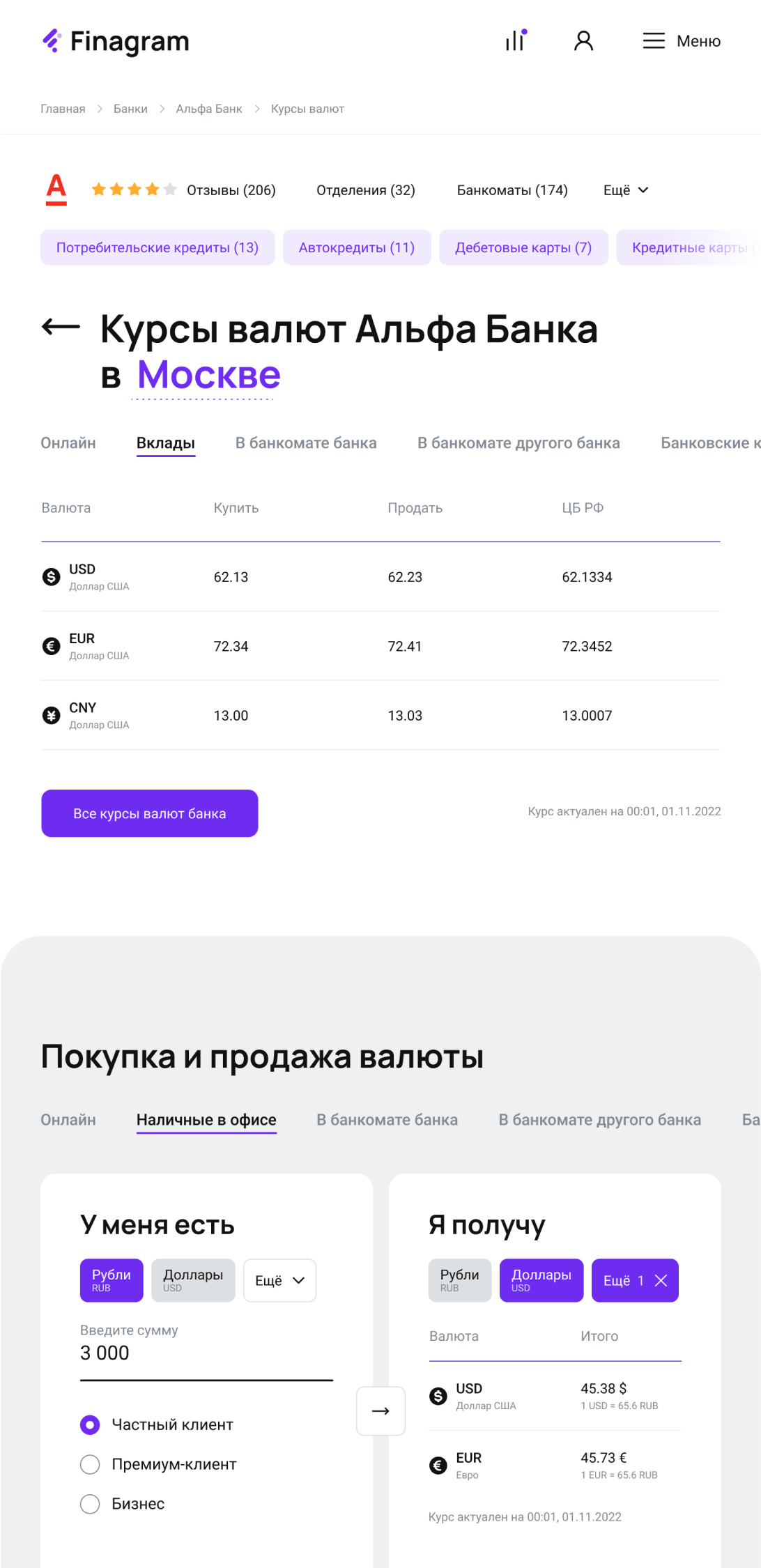The image size is (761, 1568).
Task: Open the user profile icon
Action: 583,41
